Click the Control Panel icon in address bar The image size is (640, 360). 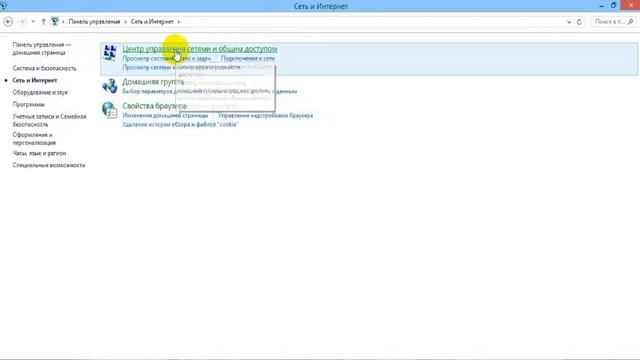pos(55,21)
